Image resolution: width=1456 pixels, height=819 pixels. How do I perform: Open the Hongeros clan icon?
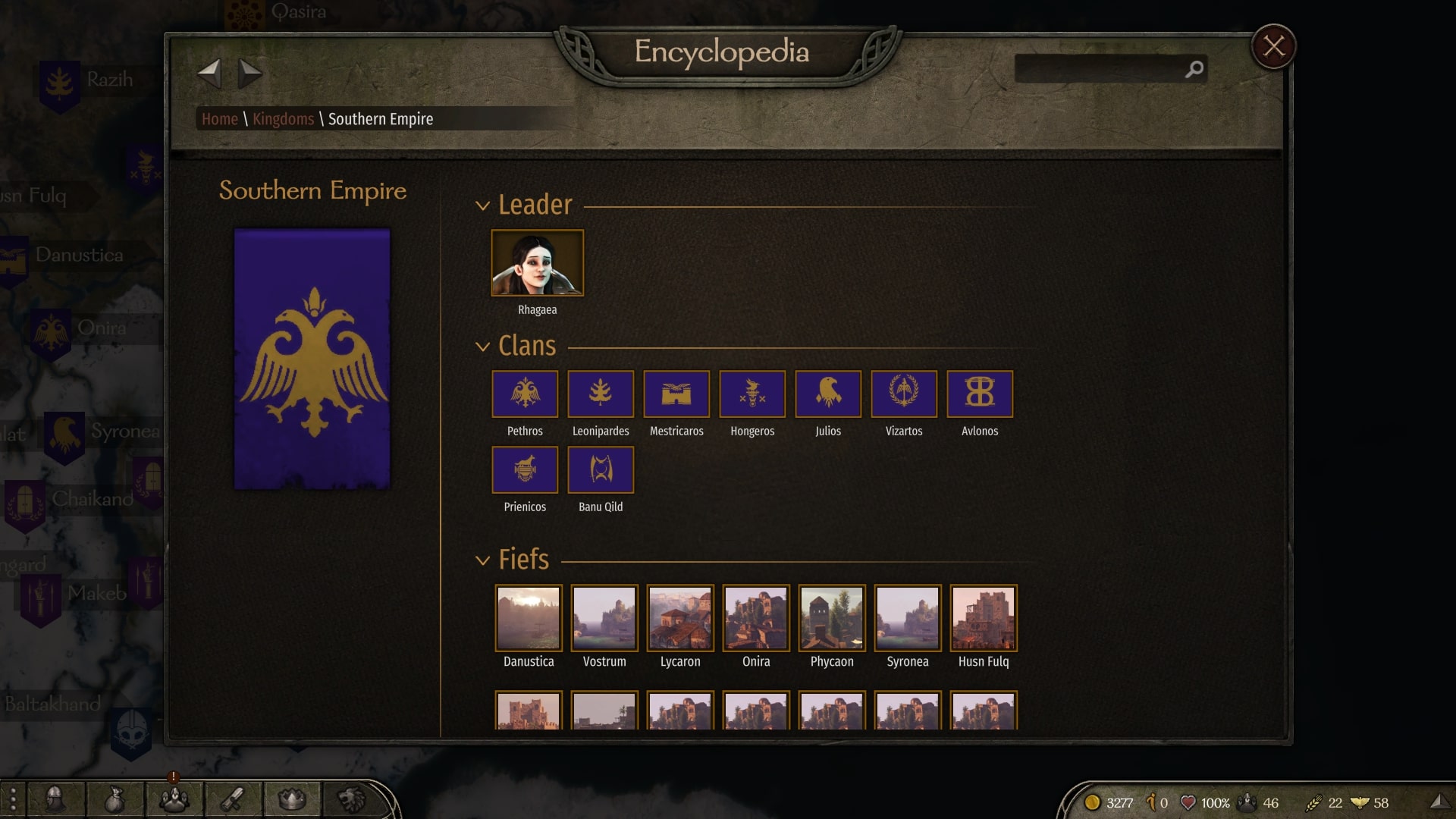[x=752, y=394]
